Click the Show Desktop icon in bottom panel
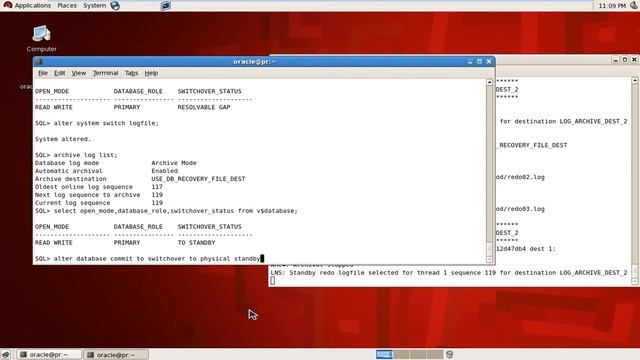Viewport: 640px width, 360px height. click(6, 354)
